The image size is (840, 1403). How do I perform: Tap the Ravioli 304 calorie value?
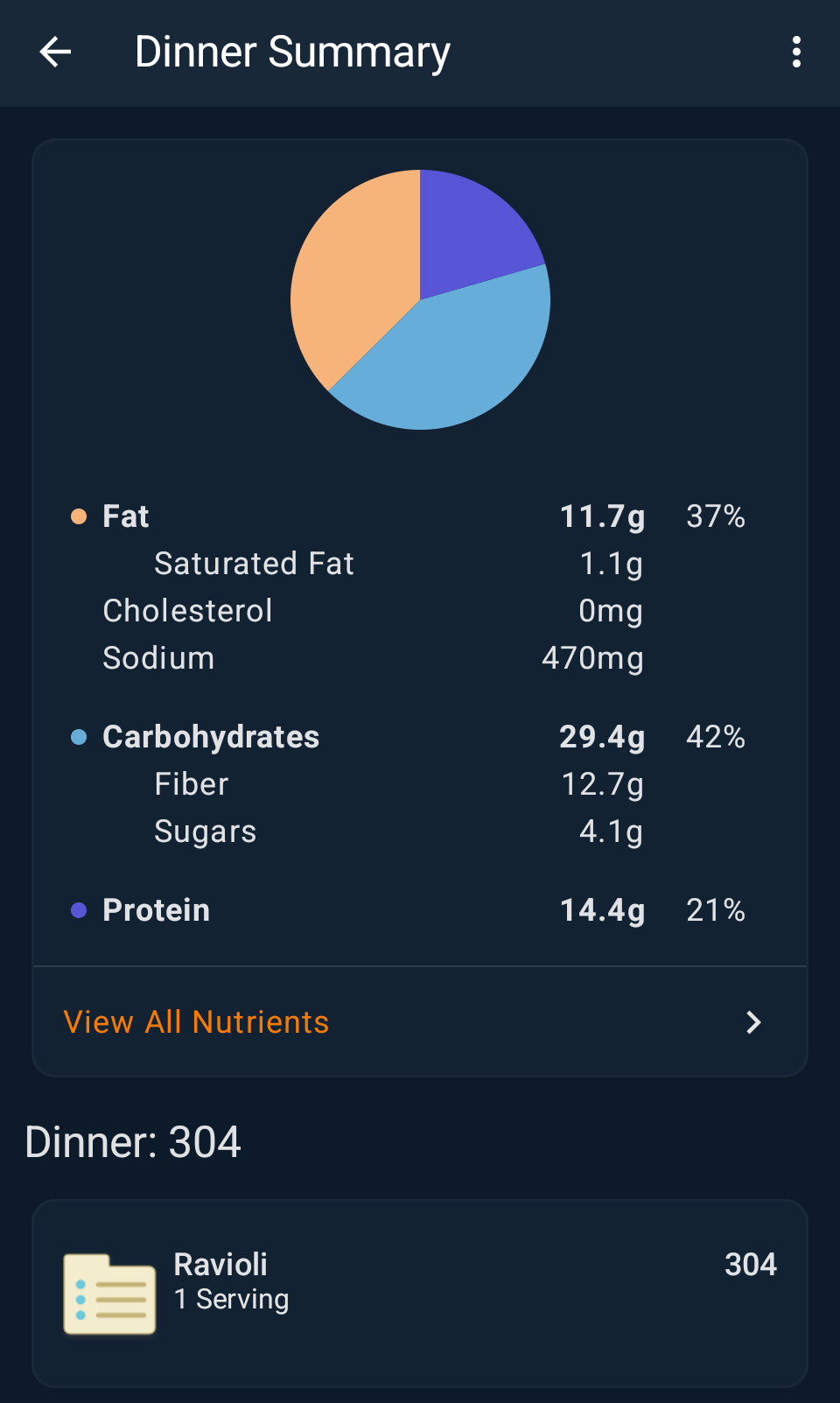click(750, 1265)
